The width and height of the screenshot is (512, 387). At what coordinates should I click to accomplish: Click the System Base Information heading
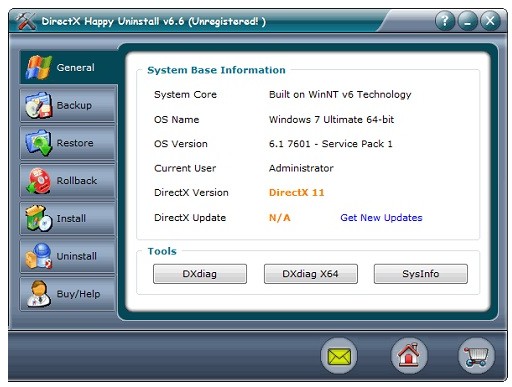tap(216, 70)
